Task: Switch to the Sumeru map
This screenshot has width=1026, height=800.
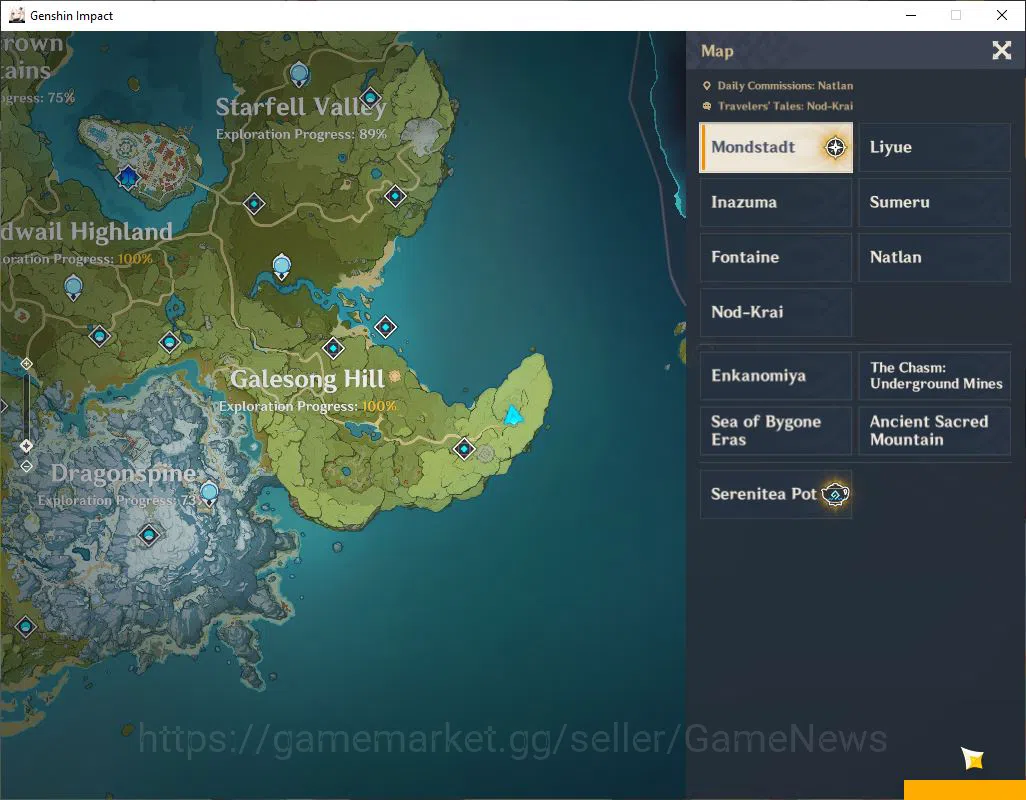Action: click(934, 202)
